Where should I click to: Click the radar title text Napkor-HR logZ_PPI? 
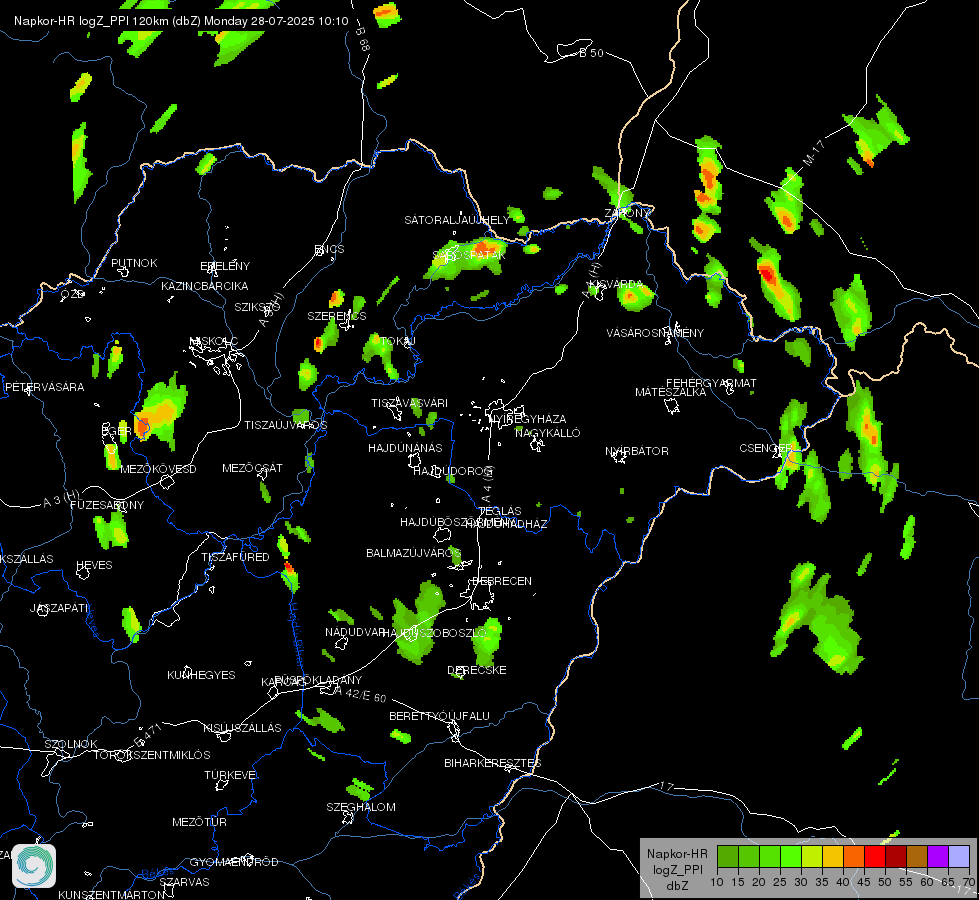[x=73, y=21]
